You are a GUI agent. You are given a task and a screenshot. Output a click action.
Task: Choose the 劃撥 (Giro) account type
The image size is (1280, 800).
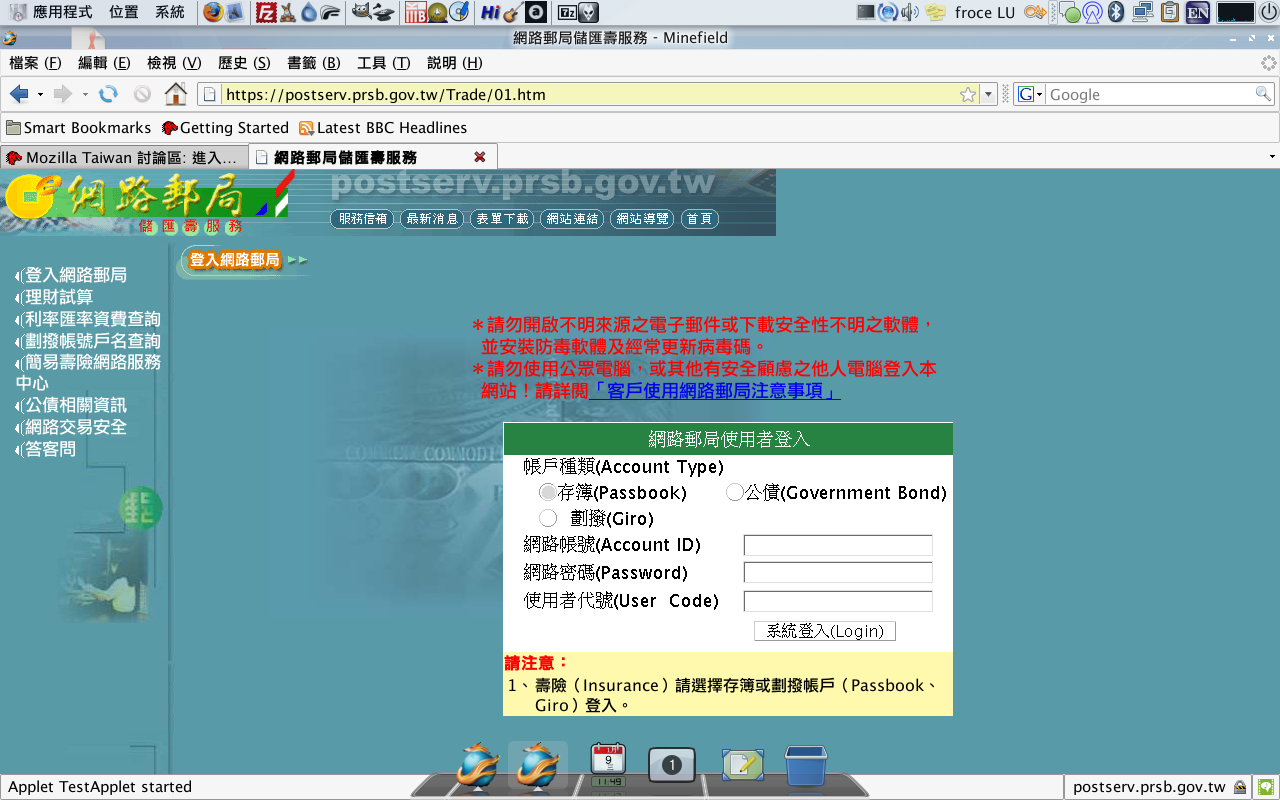pos(548,518)
